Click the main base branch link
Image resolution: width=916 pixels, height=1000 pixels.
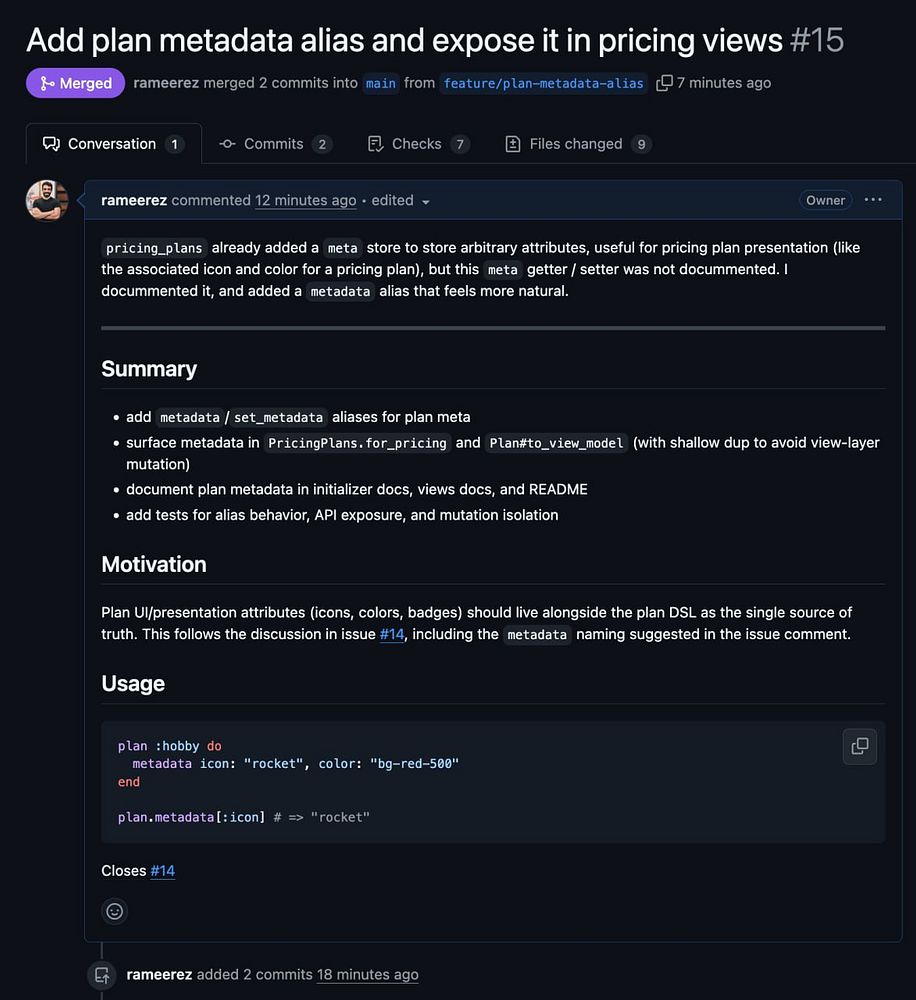click(x=380, y=83)
